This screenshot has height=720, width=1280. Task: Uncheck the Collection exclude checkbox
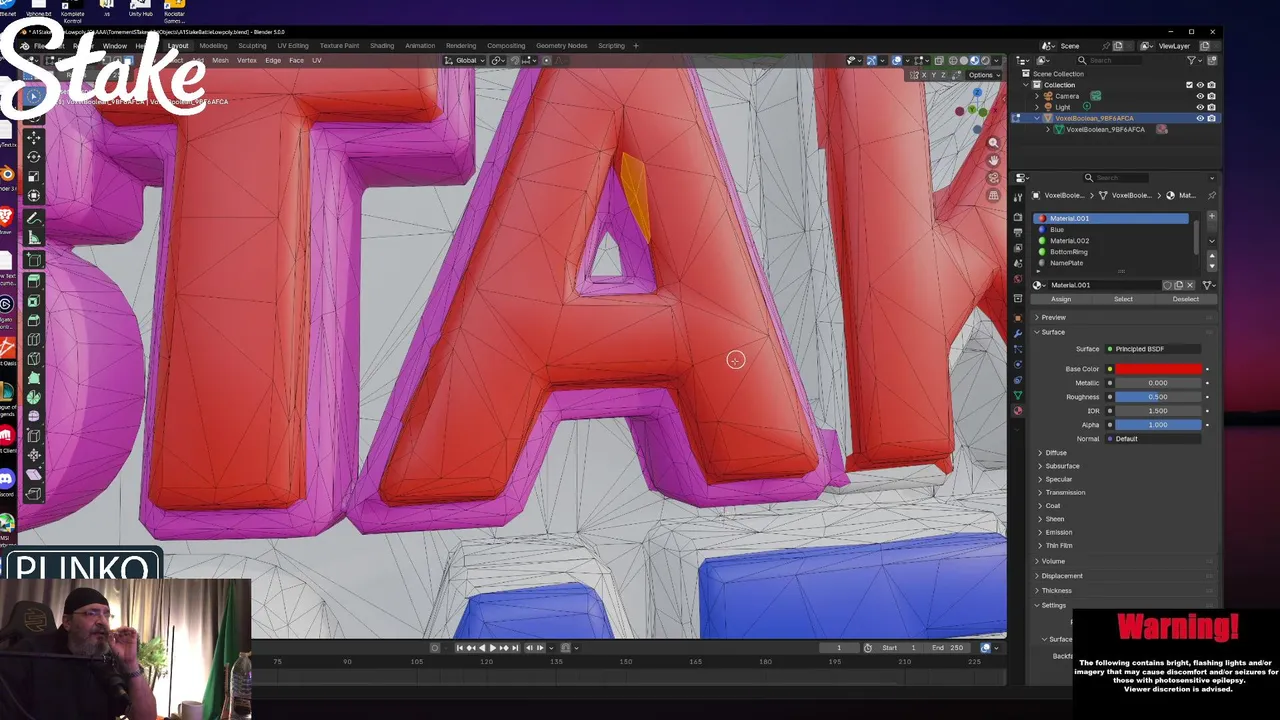pyautogui.click(x=1189, y=85)
